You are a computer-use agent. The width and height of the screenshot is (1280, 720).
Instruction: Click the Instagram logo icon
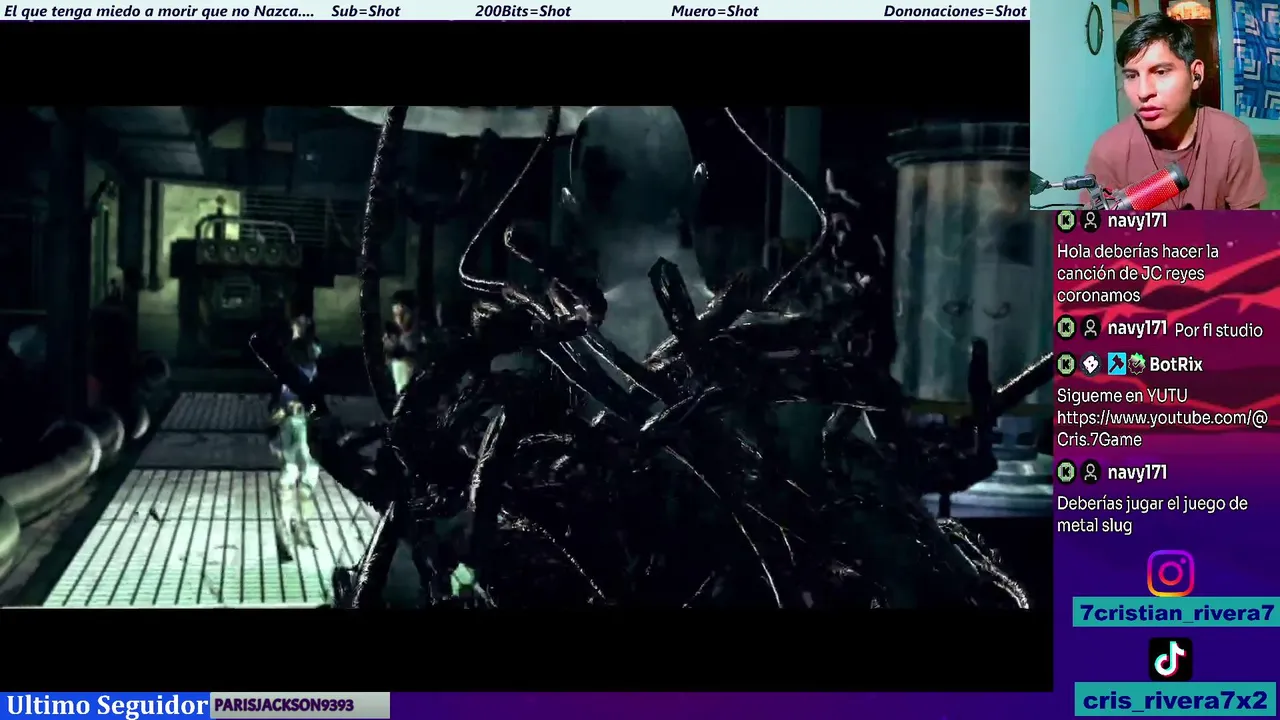tap(1170, 574)
